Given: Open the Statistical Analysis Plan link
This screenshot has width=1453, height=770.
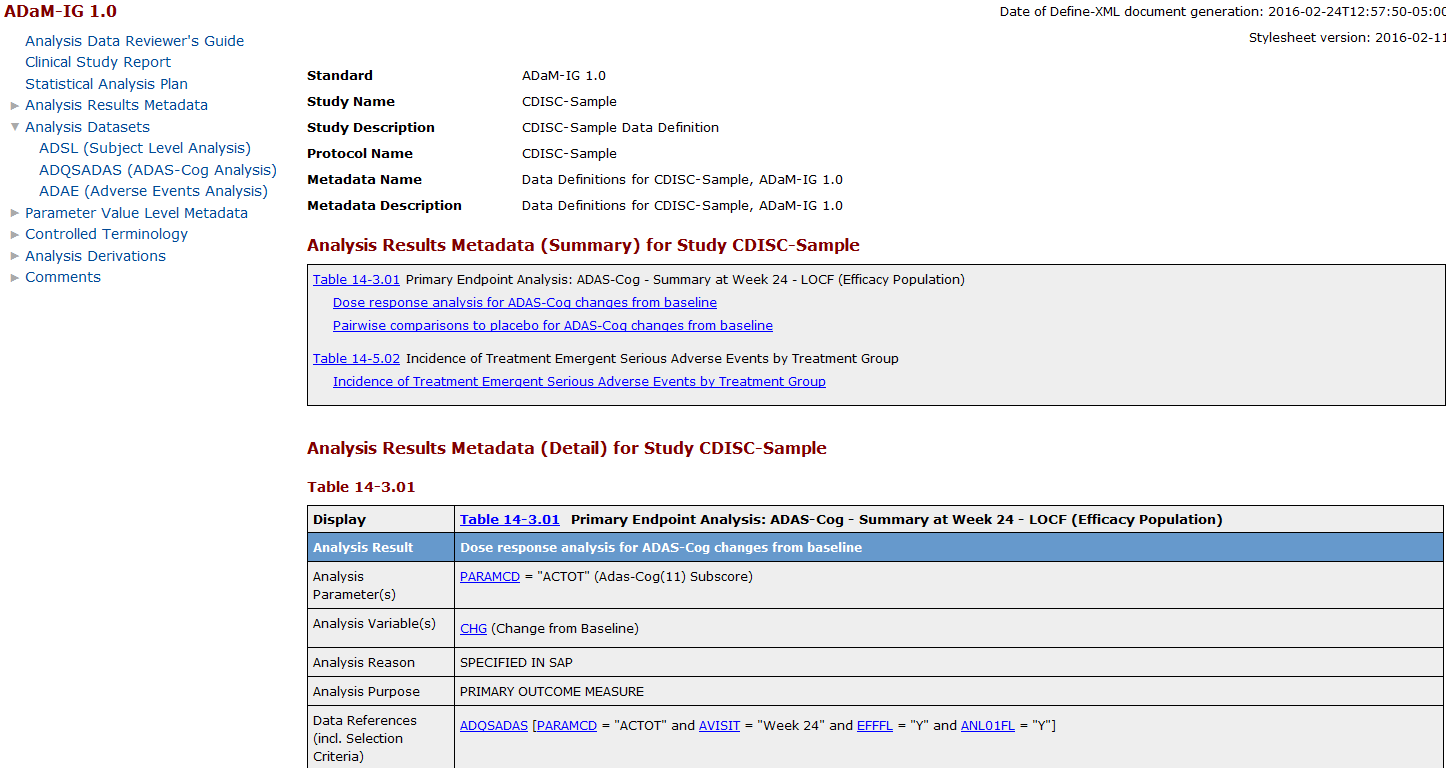Looking at the screenshot, I should pyautogui.click(x=106, y=84).
